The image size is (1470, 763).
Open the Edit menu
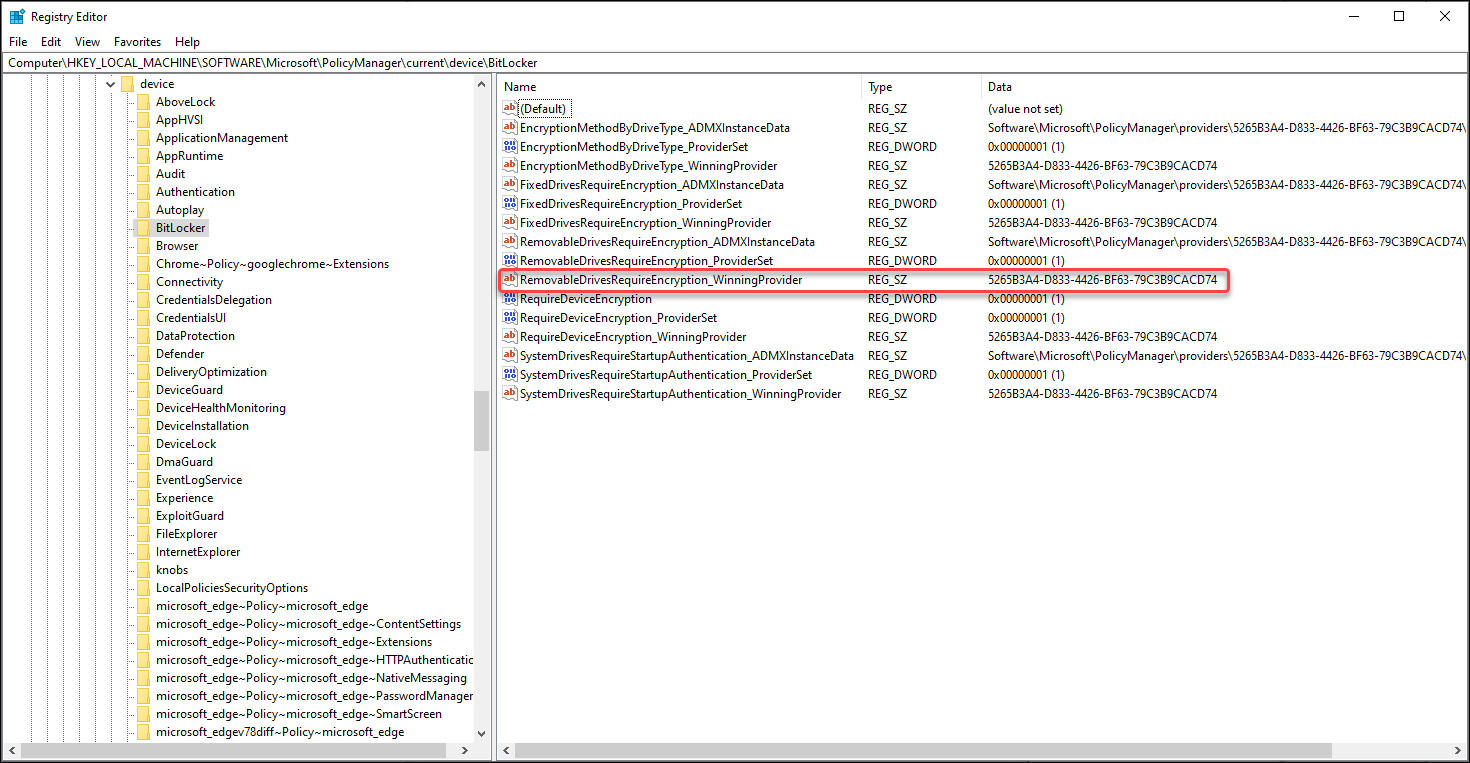tap(51, 42)
